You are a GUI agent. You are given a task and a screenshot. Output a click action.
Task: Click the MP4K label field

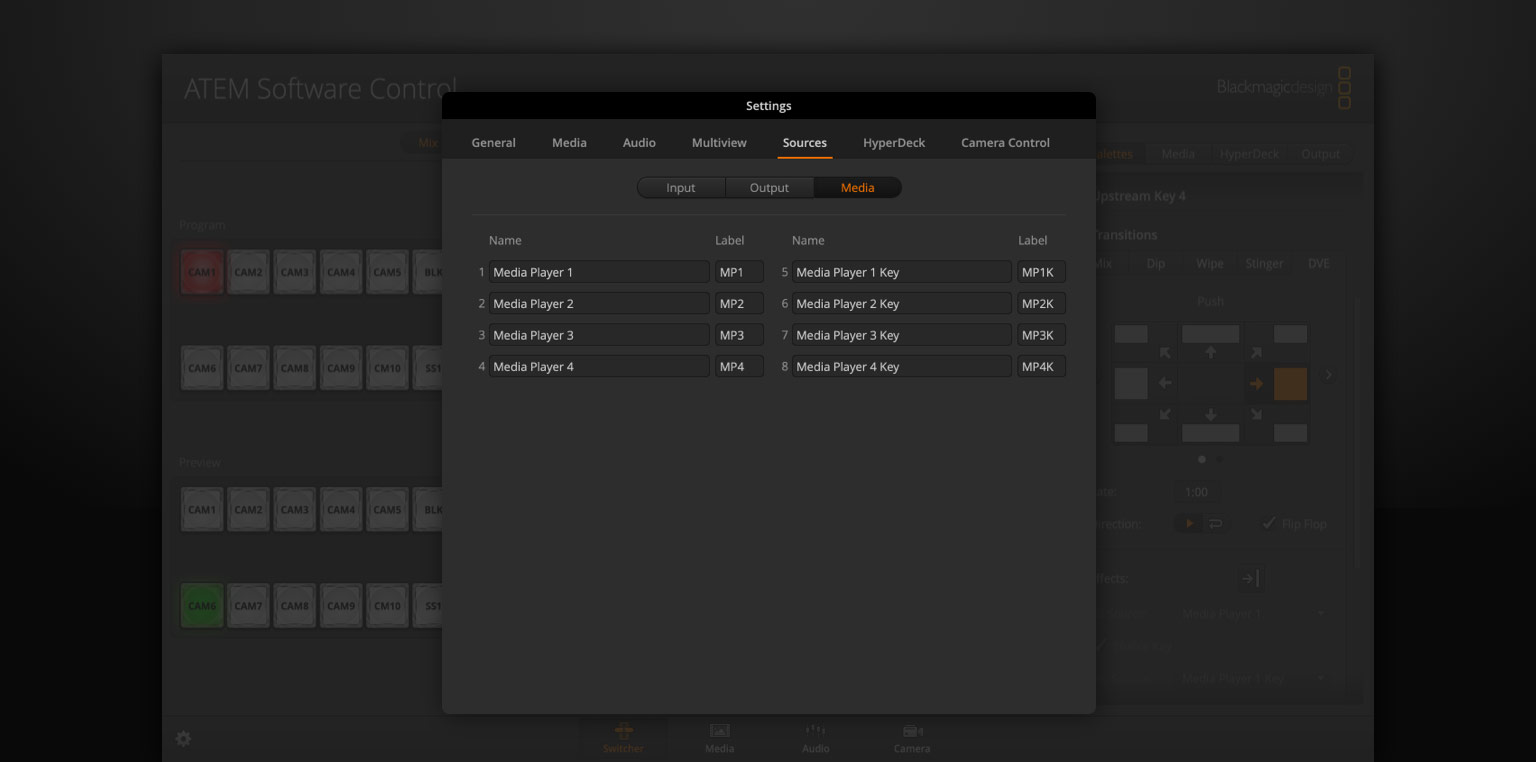click(1041, 367)
